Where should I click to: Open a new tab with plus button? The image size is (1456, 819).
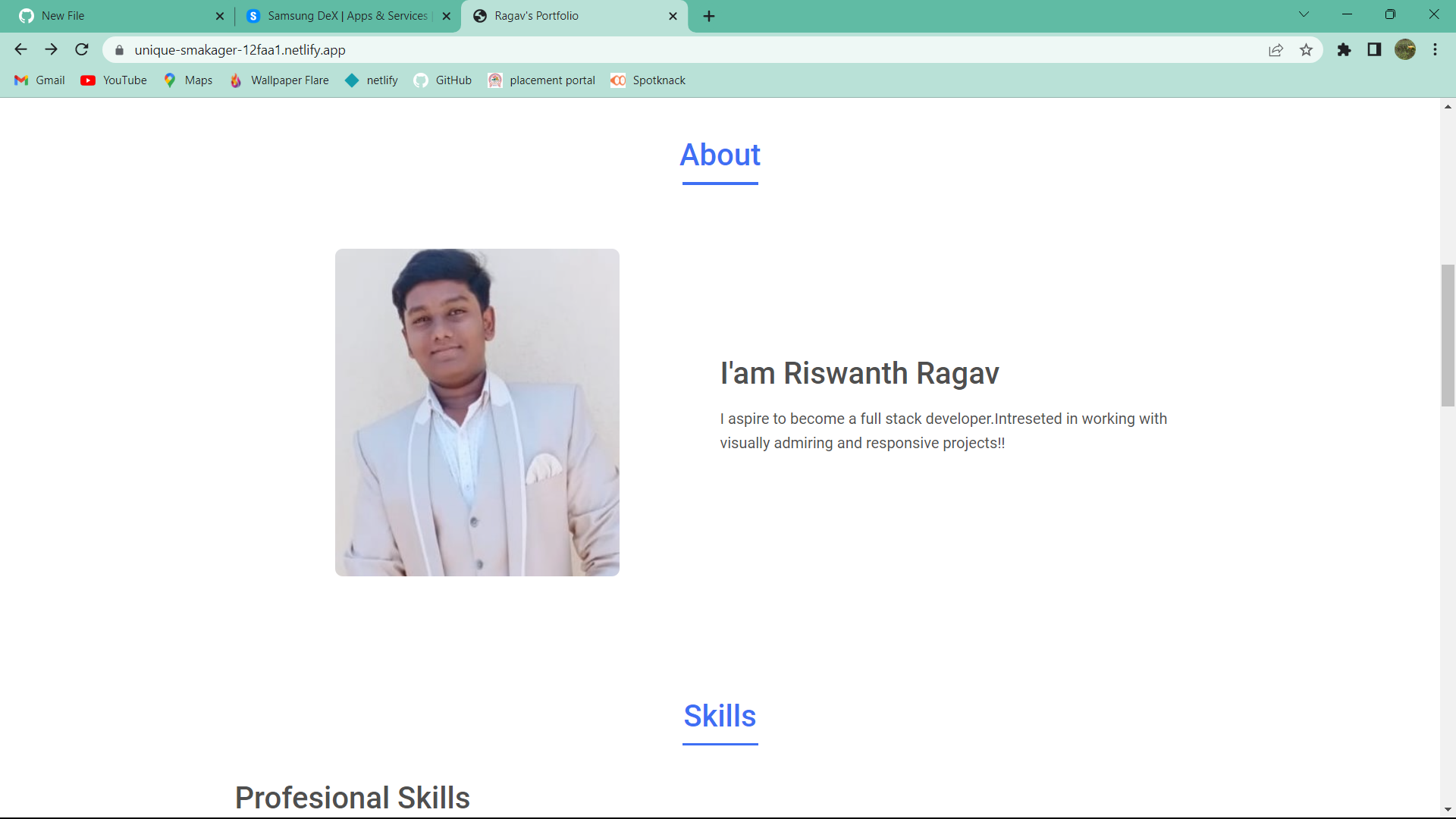click(709, 16)
